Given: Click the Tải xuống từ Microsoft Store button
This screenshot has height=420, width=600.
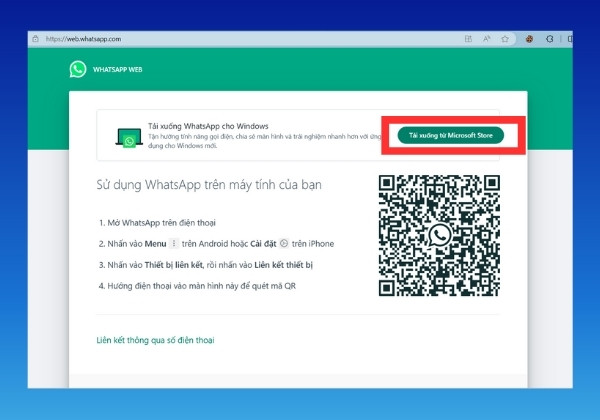Looking at the screenshot, I should pyautogui.click(x=451, y=135).
